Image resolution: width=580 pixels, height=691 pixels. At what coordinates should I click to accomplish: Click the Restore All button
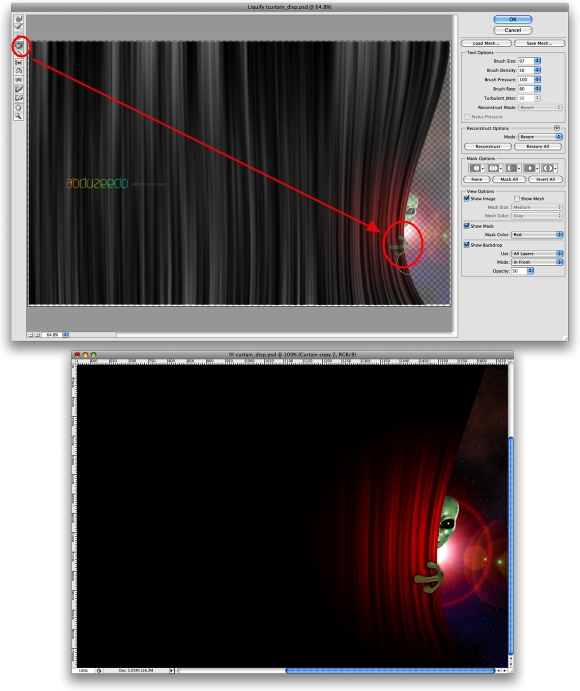(538, 146)
